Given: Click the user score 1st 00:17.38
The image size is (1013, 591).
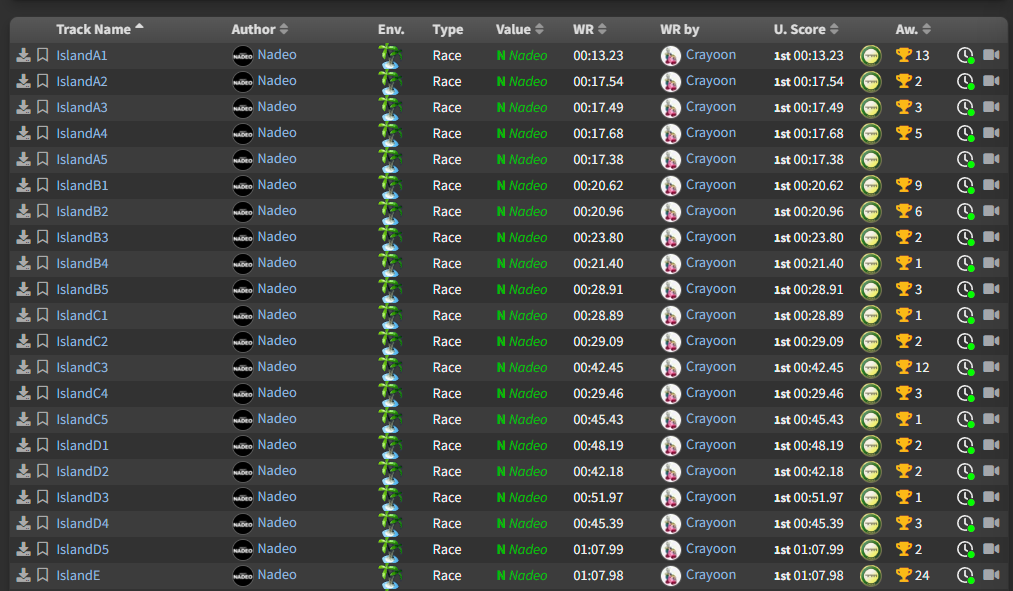Looking at the screenshot, I should (x=809, y=160).
